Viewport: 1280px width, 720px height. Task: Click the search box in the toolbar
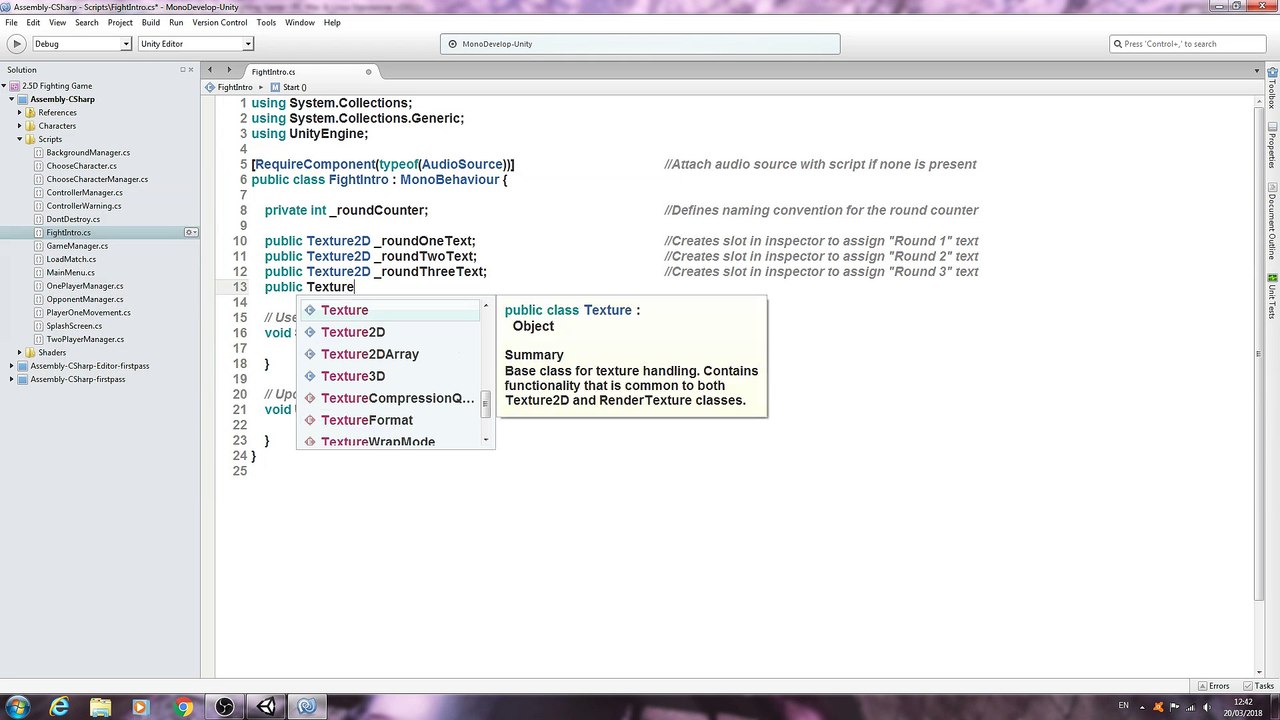(x=1188, y=44)
